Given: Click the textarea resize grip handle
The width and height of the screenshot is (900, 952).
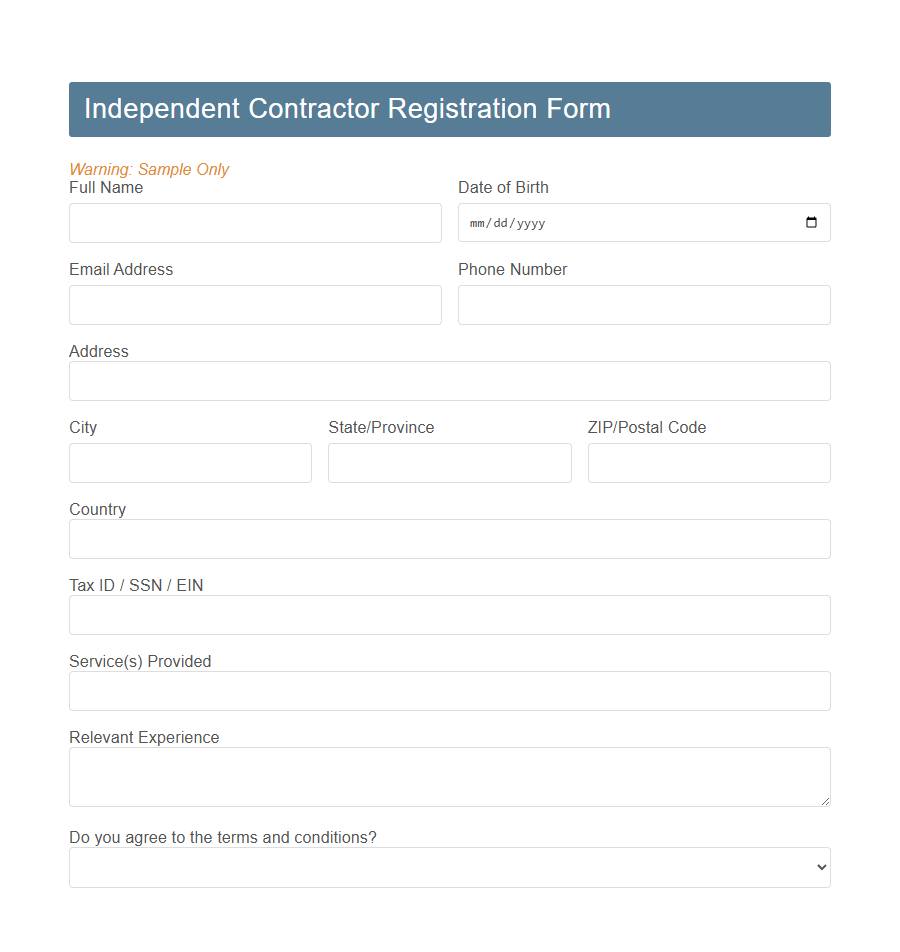Looking at the screenshot, I should (x=826, y=800).
